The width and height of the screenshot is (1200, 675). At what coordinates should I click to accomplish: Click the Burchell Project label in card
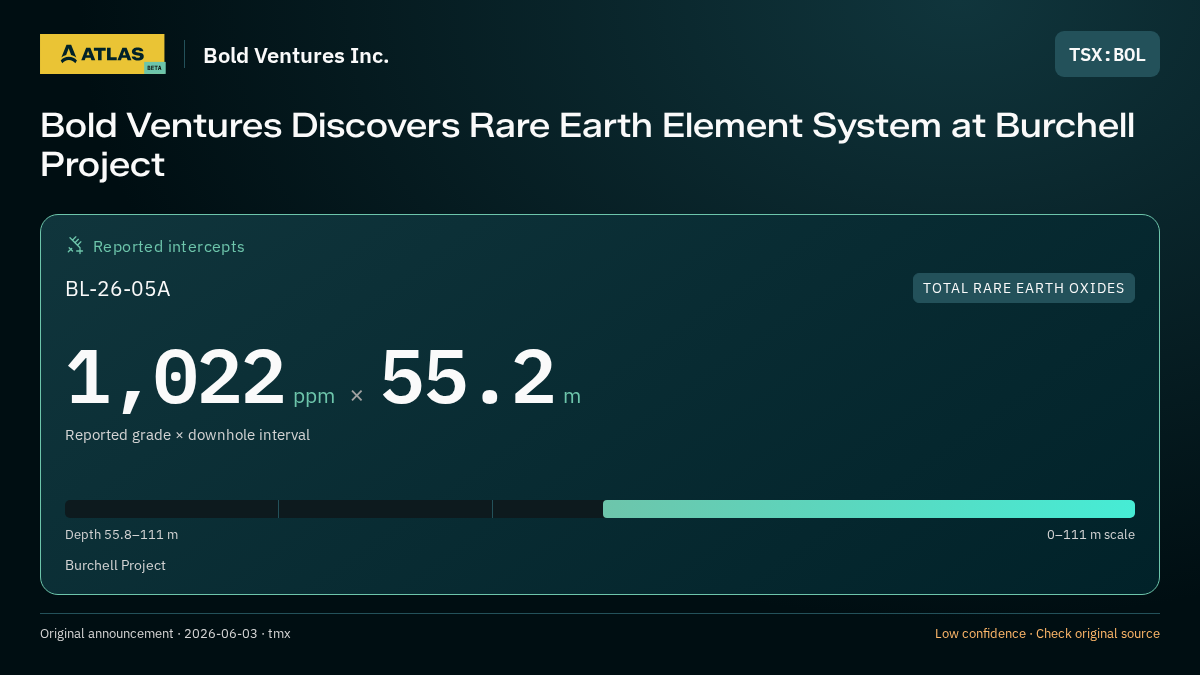tap(115, 565)
